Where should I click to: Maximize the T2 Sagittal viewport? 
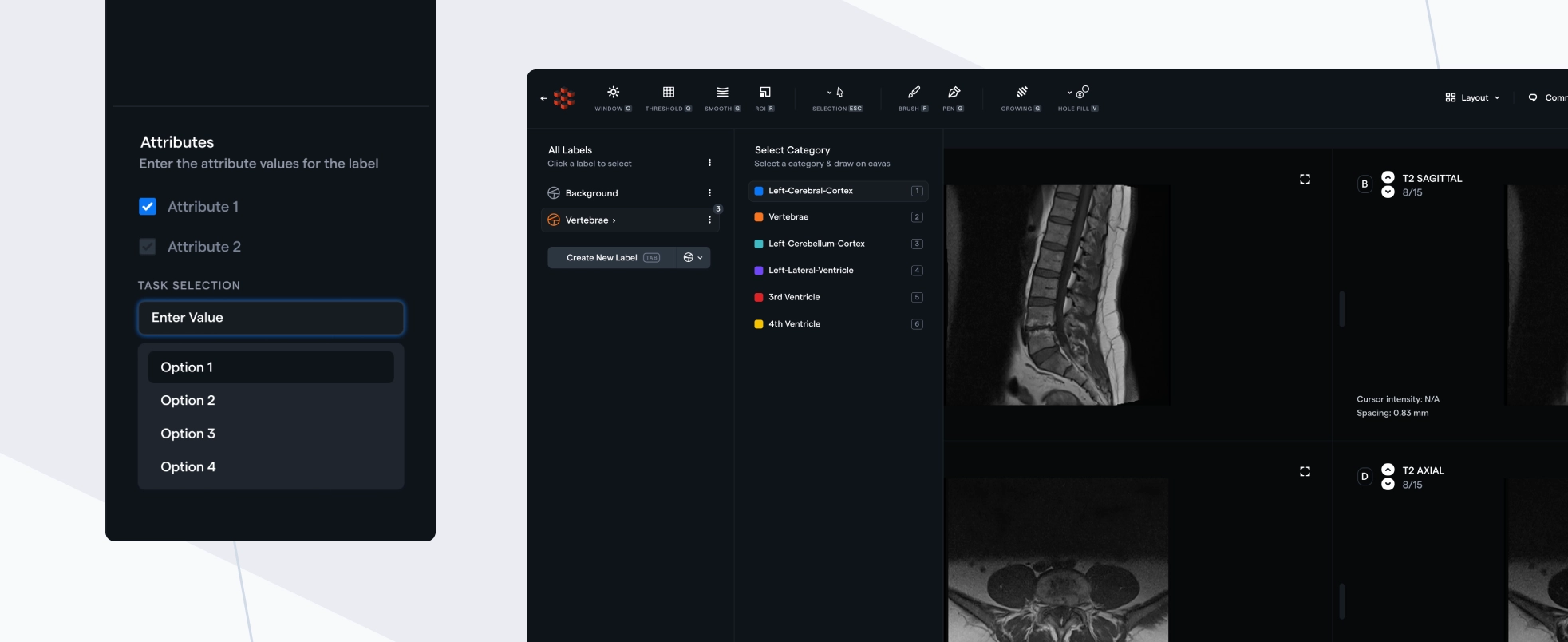pyautogui.click(x=1305, y=179)
